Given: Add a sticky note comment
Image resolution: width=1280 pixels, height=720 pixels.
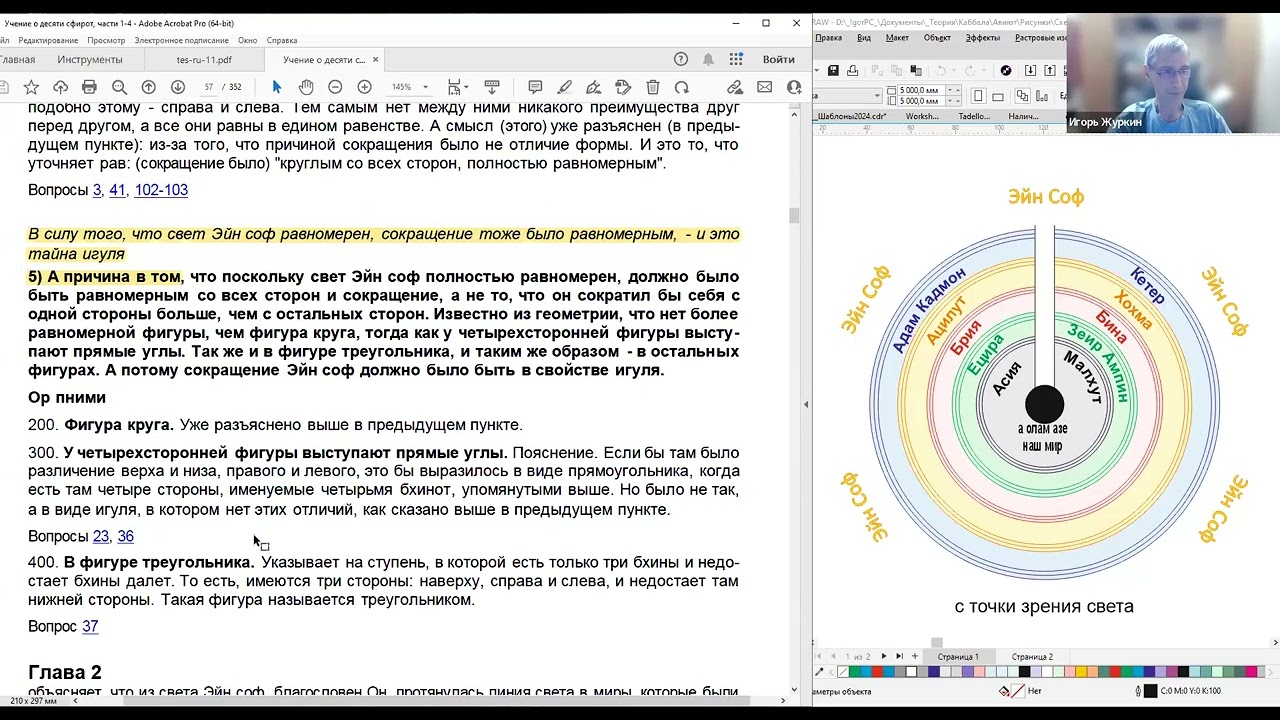Looking at the screenshot, I should point(535,87).
